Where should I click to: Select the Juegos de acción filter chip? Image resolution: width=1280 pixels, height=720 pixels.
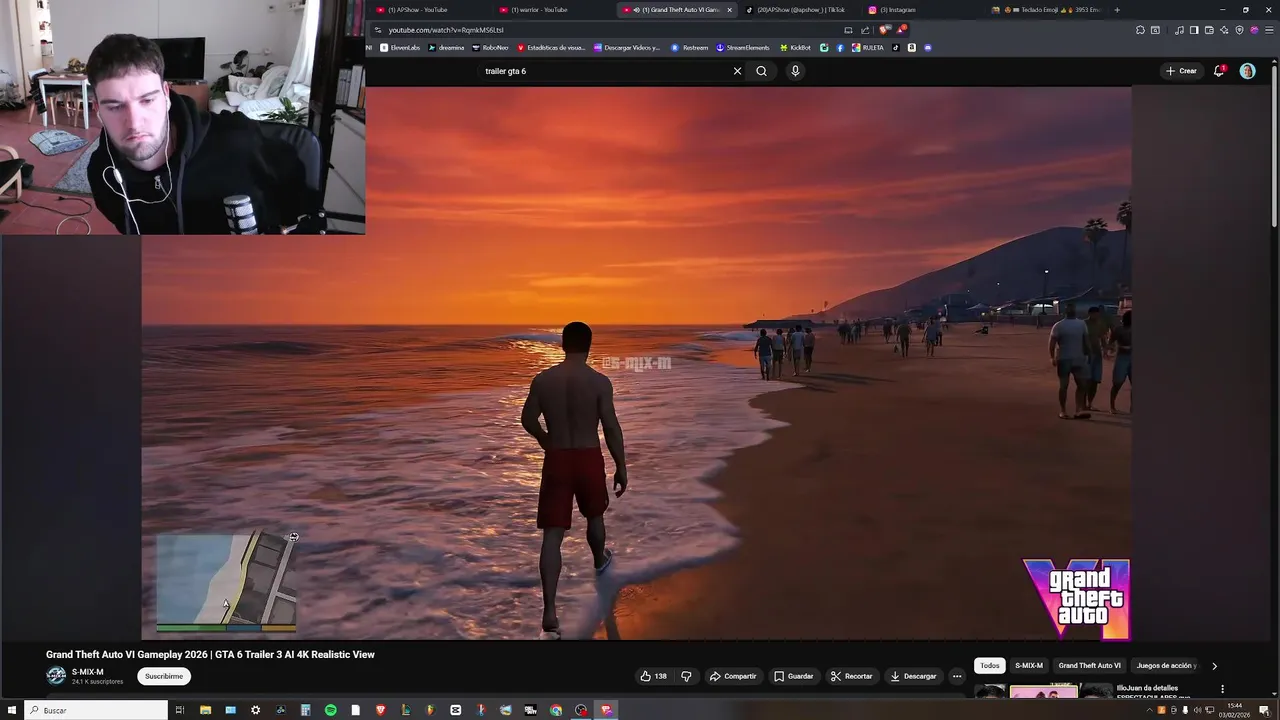point(1166,665)
